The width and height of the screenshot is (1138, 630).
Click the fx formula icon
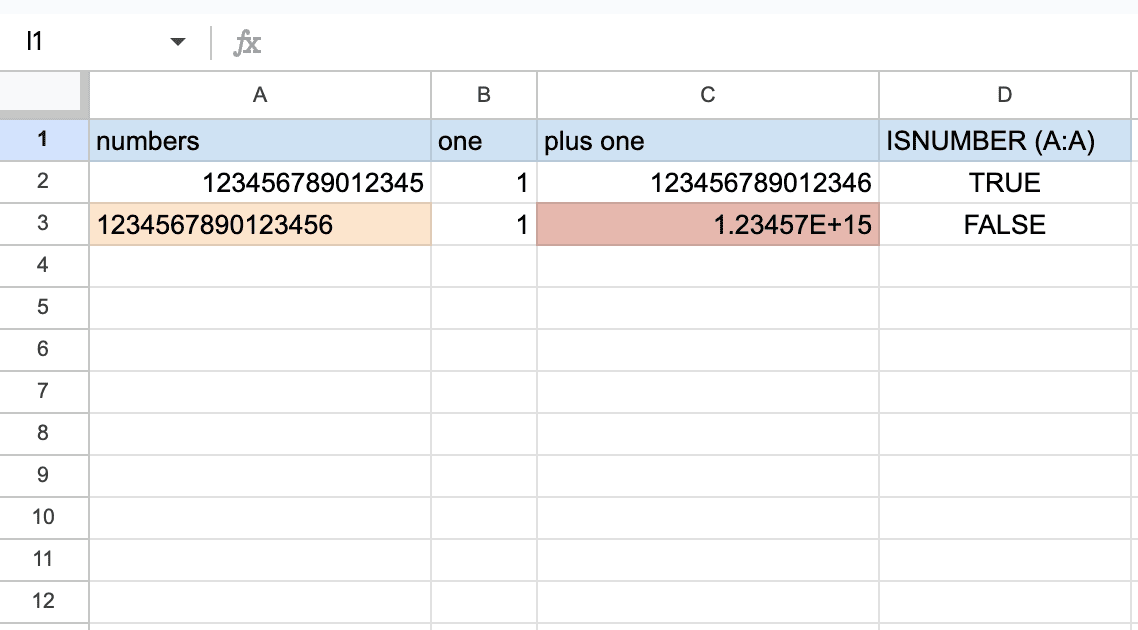click(247, 42)
